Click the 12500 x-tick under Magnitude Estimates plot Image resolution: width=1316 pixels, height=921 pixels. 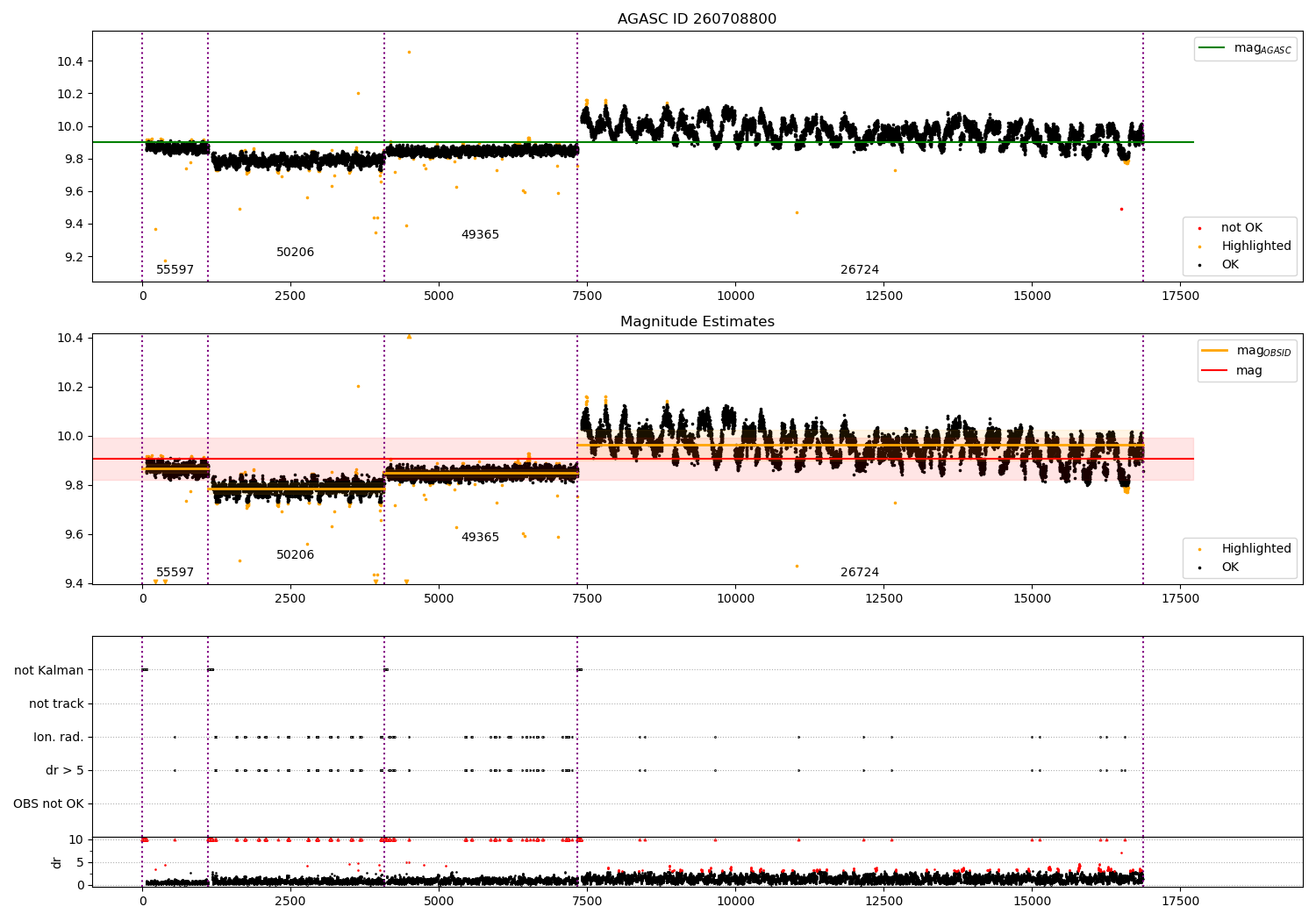tap(883, 599)
